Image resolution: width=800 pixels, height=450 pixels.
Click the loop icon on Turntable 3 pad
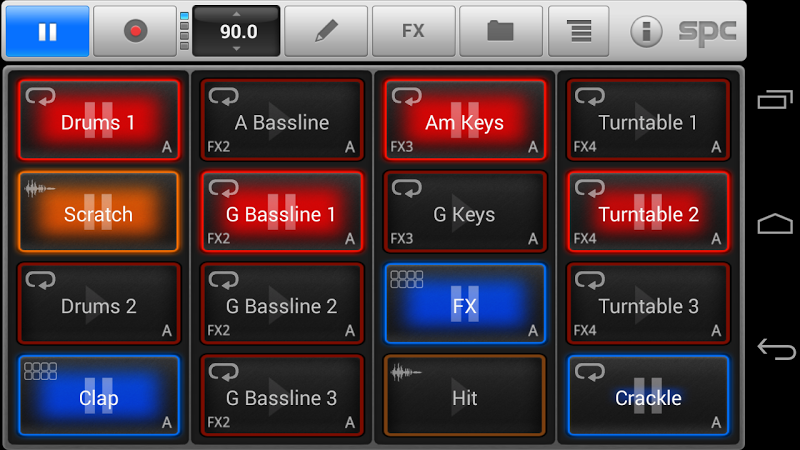[590, 280]
